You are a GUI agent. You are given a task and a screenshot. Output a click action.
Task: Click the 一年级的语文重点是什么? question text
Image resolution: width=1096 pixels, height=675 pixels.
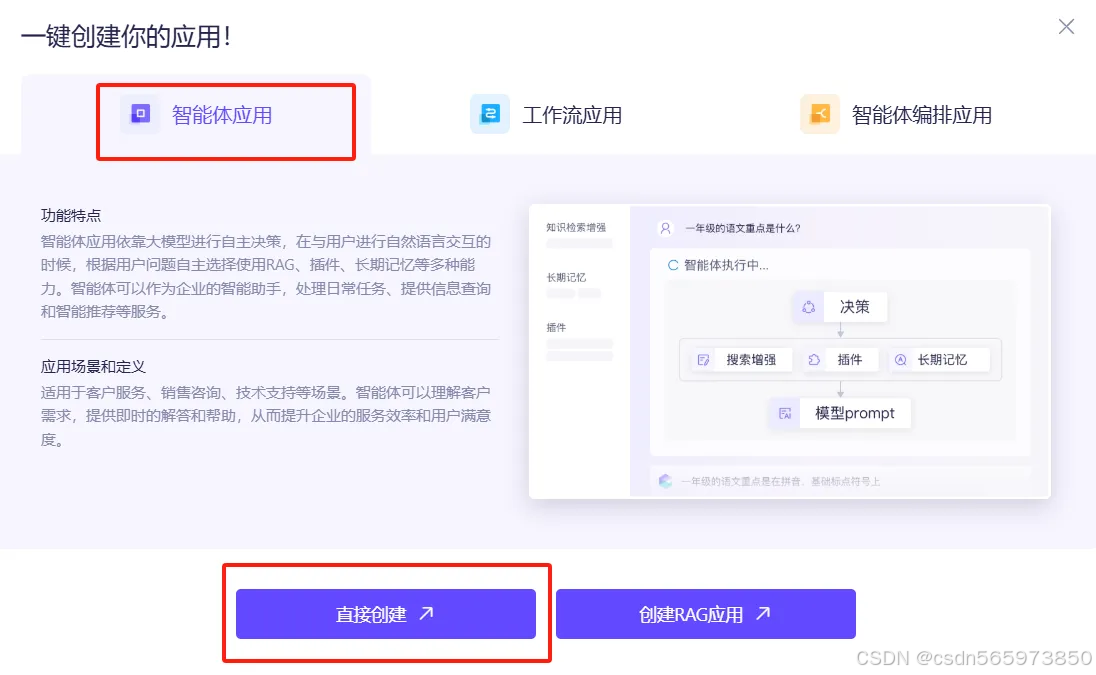(x=743, y=228)
